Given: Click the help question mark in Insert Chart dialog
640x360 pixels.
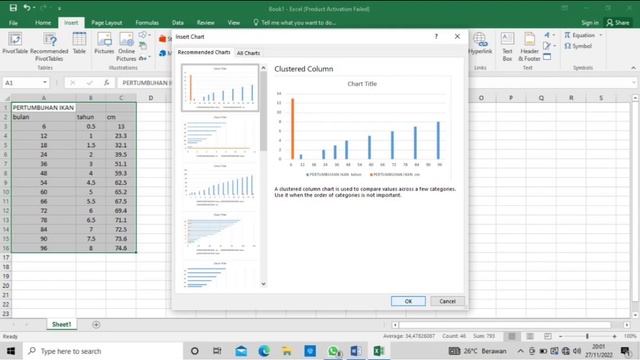Looking at the screenshot, I should [x=436, y=37].
